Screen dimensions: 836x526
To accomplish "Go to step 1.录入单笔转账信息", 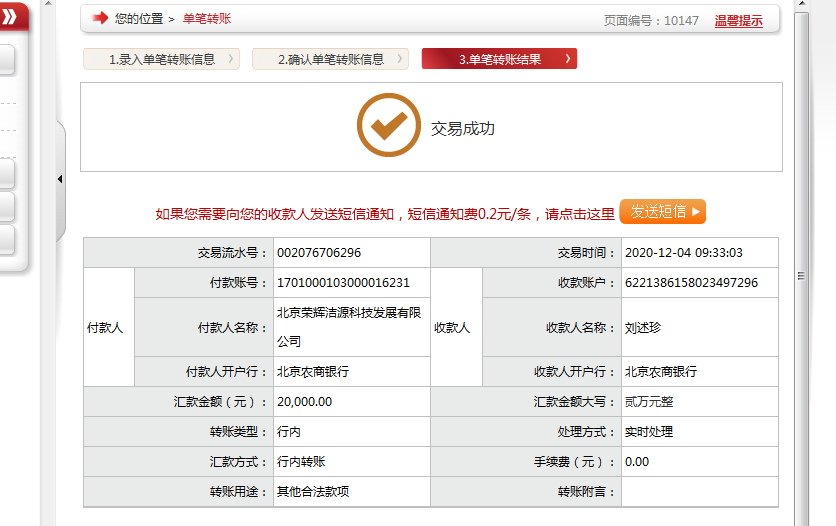I will click(162, 59).
